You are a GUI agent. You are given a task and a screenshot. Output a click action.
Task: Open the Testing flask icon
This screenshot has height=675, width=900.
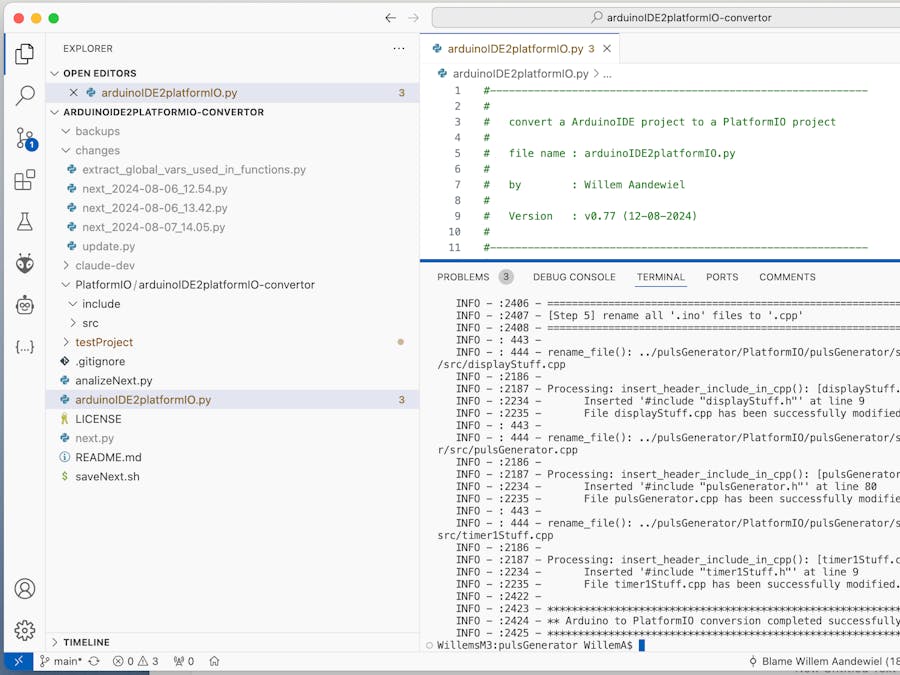click(25, 222)
